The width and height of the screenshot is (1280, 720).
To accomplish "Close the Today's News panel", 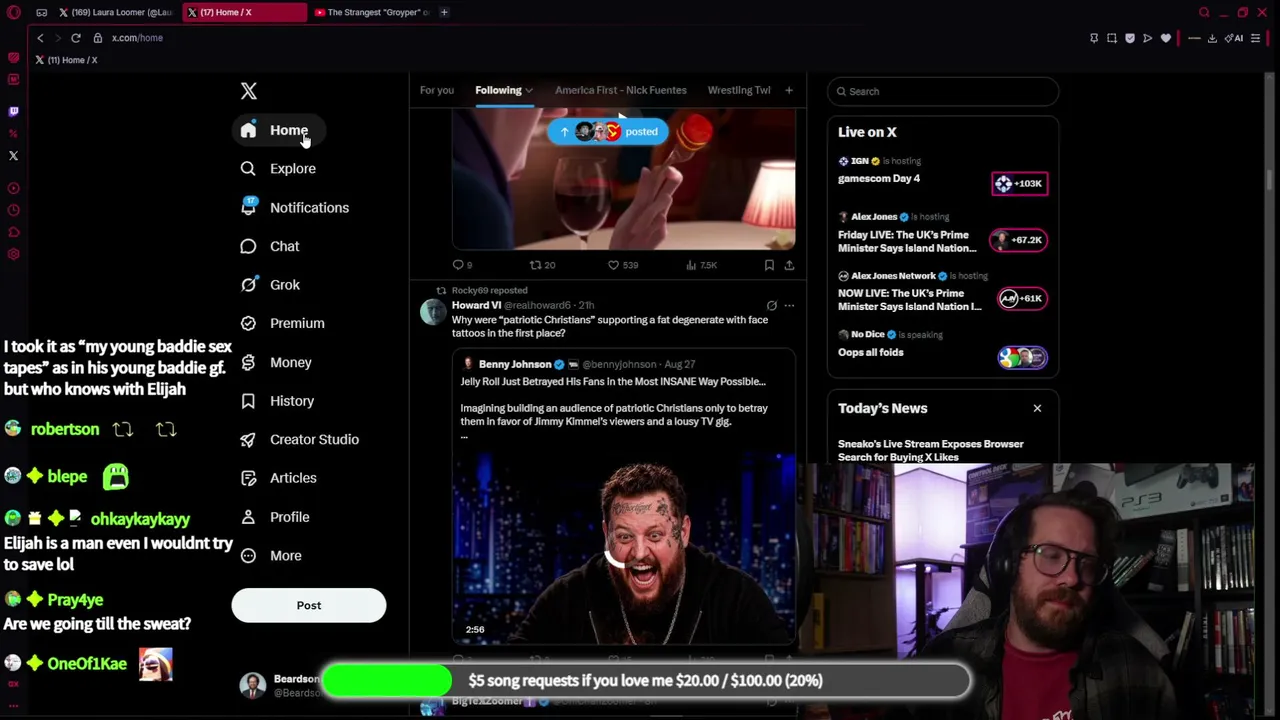I will tap(1037, 408).
